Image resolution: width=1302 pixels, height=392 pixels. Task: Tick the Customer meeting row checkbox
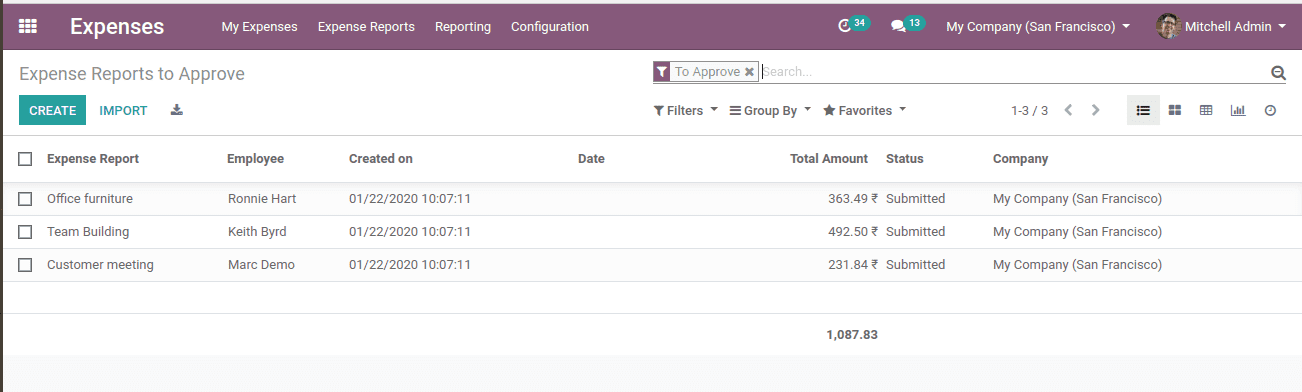coord(25,265)
